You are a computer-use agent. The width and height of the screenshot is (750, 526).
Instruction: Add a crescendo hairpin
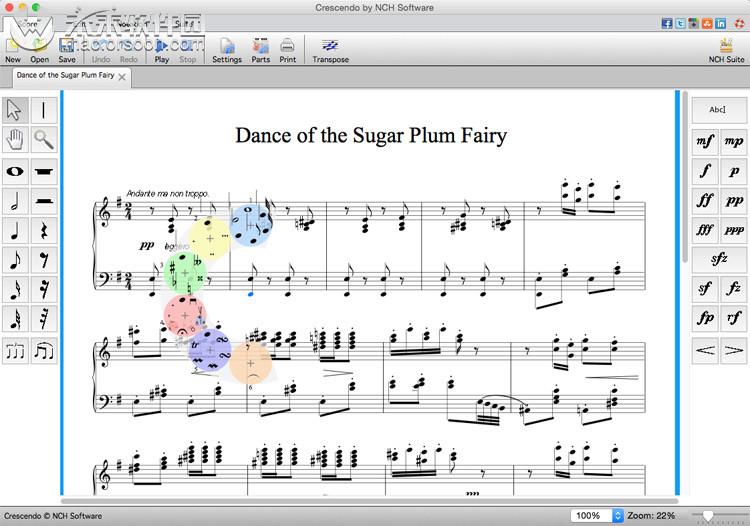coord(705,351)
